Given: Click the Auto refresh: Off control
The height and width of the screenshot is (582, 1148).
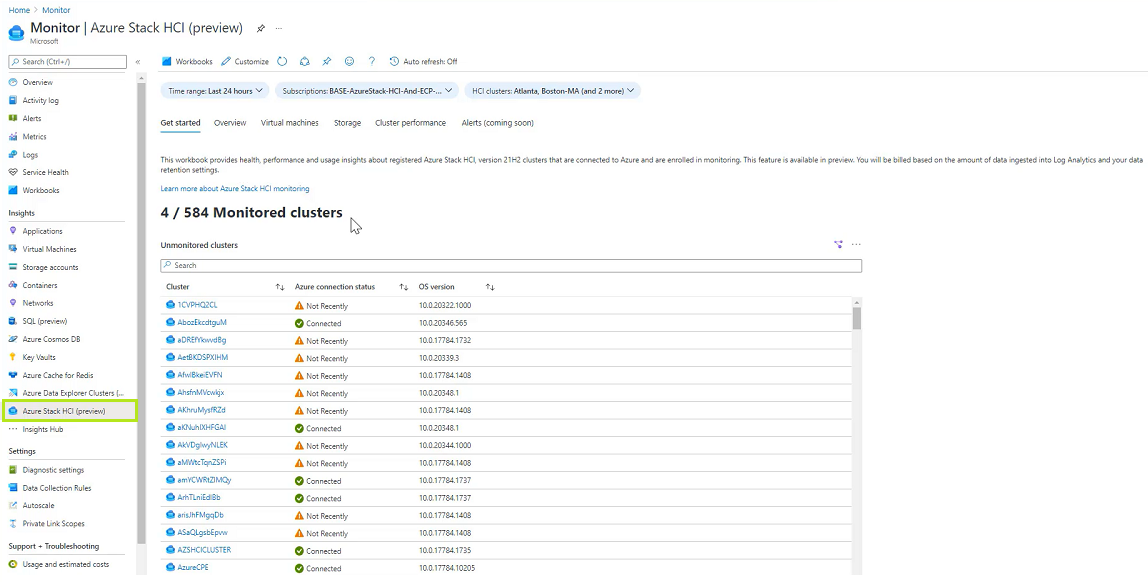Looking at the screenshot, I should click(423, 61).
